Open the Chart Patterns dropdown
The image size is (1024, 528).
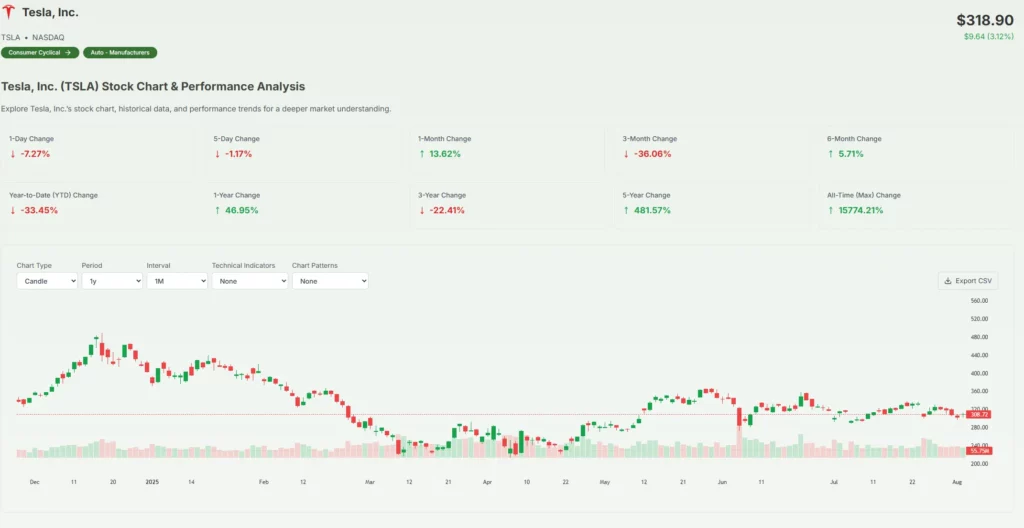click(330, 281)
